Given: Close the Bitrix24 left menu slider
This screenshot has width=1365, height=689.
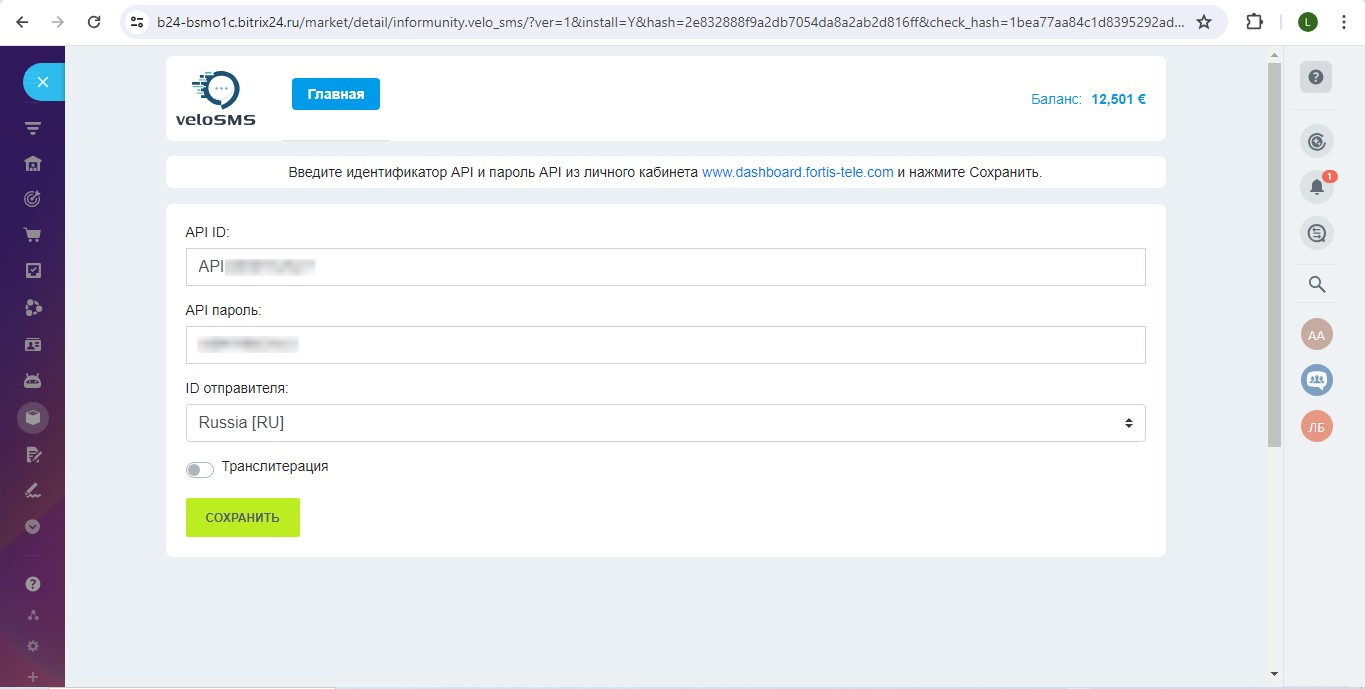Looking at the screenshot, I should click(43, 82).
